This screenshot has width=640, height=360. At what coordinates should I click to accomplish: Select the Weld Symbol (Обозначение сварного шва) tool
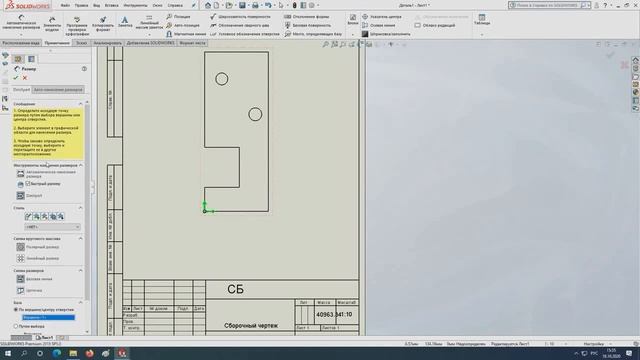coord(240,25)
